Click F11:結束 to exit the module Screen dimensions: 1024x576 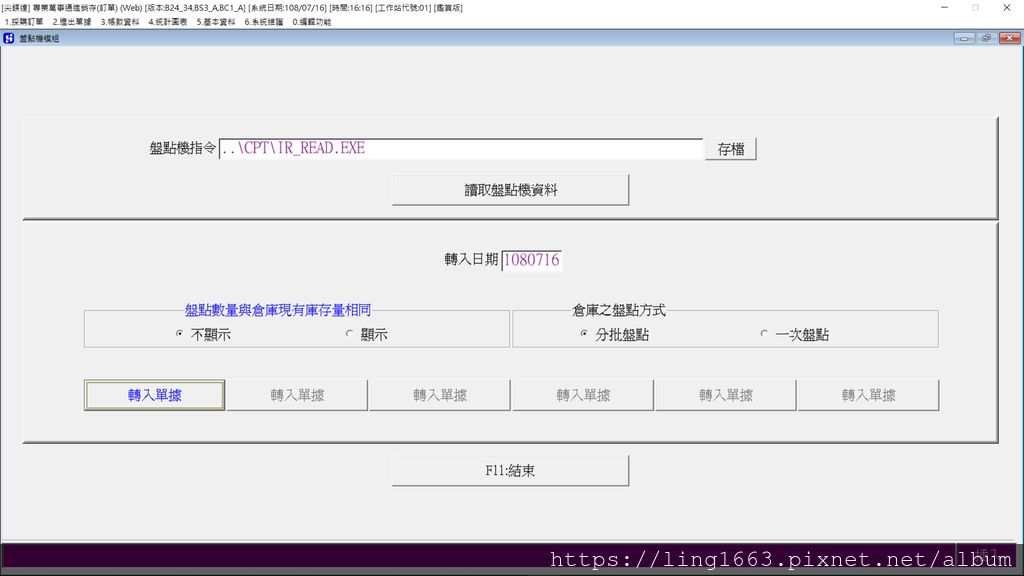click(510, 470)
